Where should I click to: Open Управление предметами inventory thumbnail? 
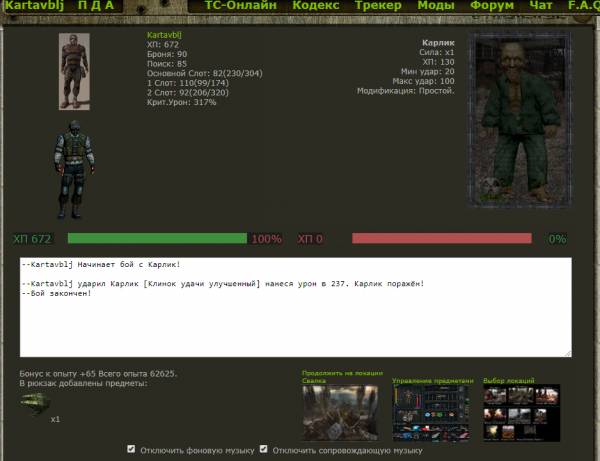pyautogui.click(x=430, y=413)
